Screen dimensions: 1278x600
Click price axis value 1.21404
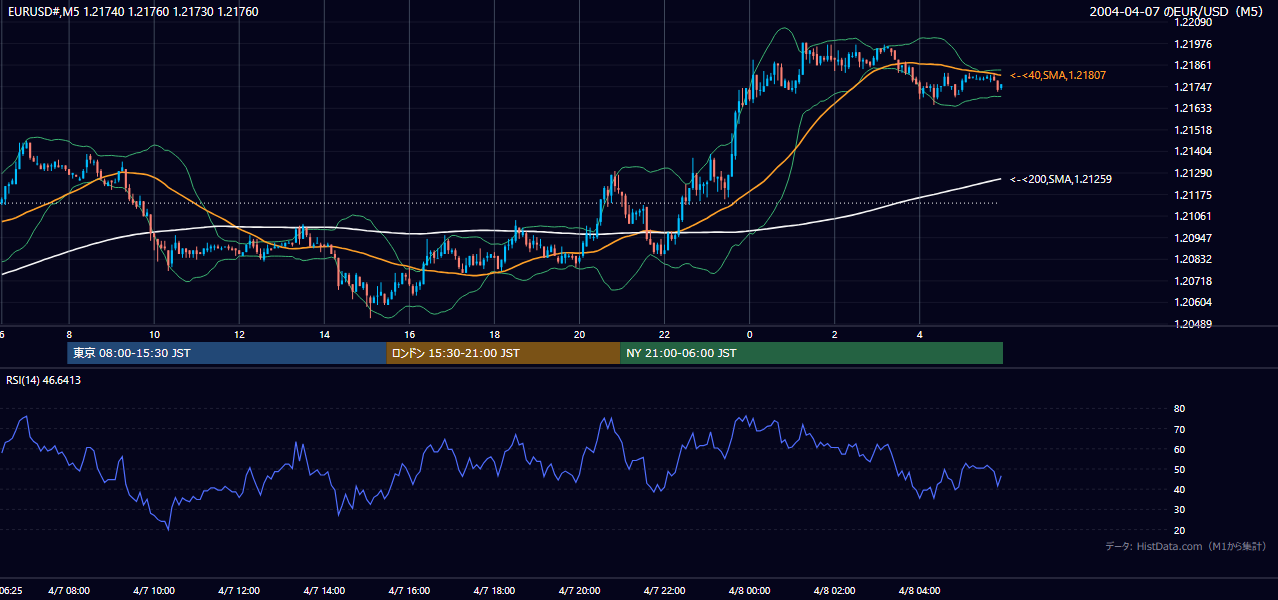point(1192,151)
